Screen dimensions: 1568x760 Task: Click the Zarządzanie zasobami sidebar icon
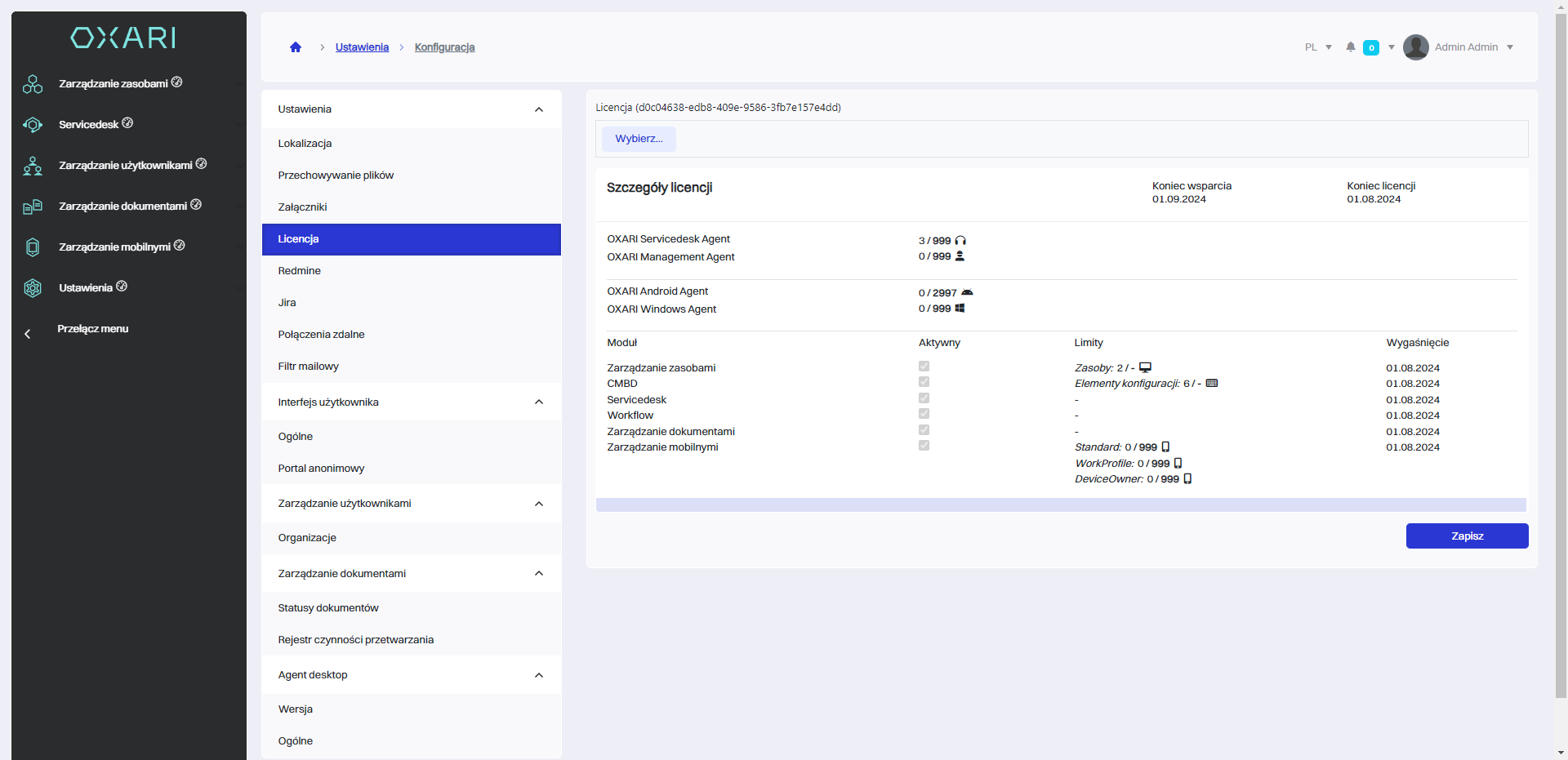33,84
